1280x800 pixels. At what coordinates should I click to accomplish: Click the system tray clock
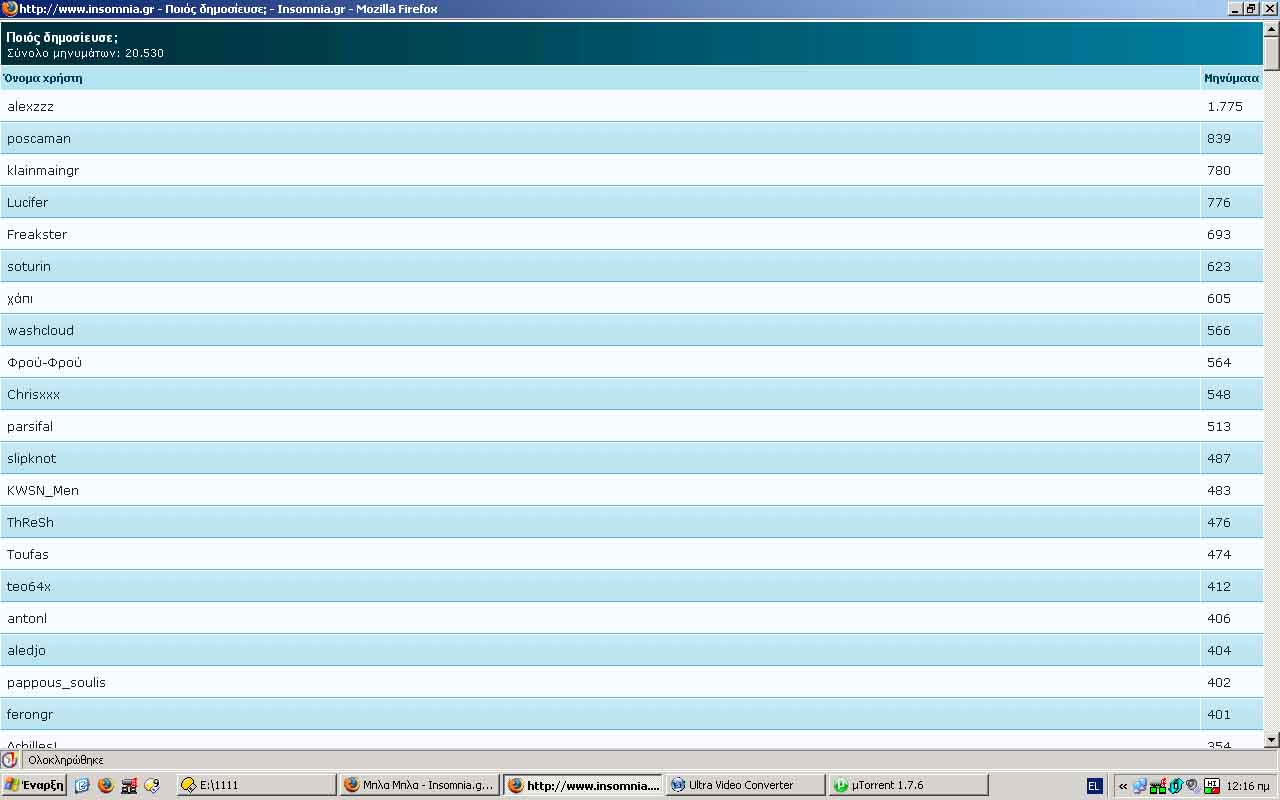pos(1248,786)
